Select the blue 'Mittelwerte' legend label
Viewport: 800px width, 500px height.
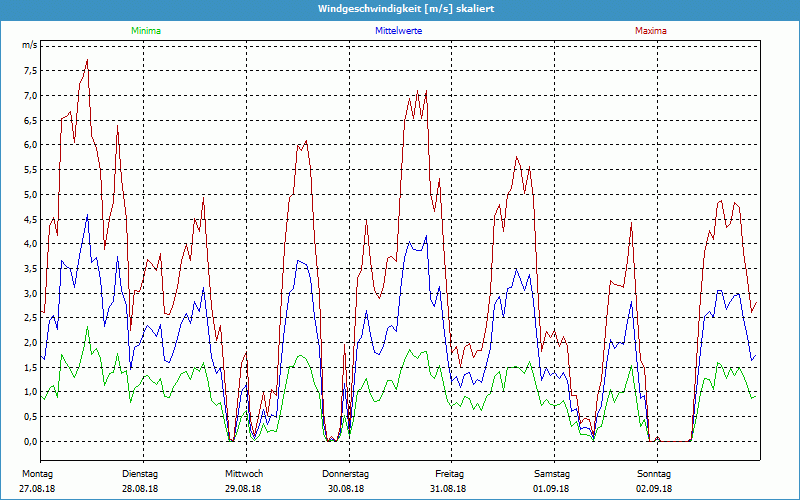point(398,31)
